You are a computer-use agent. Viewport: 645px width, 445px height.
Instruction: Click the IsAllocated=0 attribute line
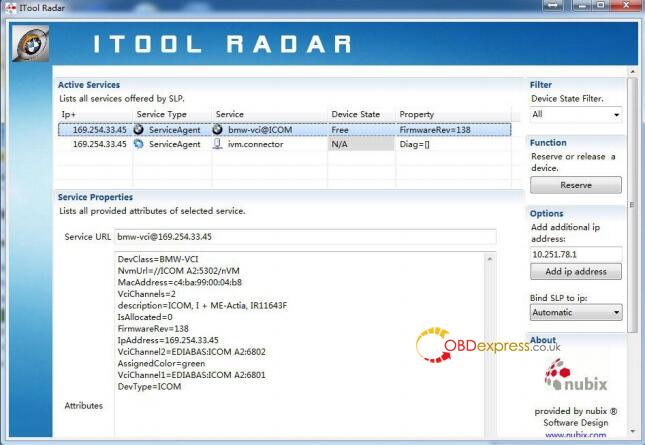(145, 317)
